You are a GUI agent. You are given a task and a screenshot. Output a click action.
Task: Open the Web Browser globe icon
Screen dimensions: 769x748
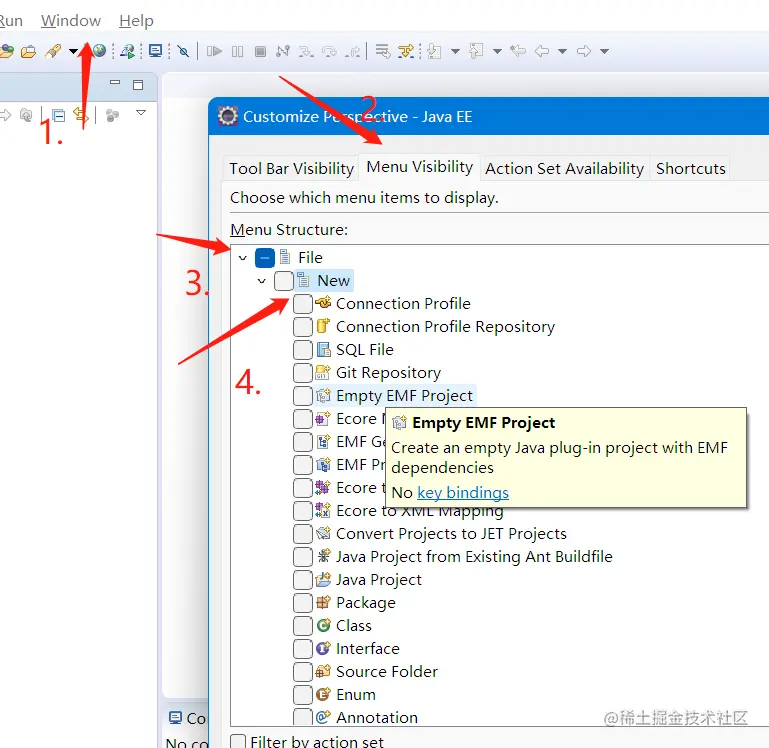tap(100, 51)
